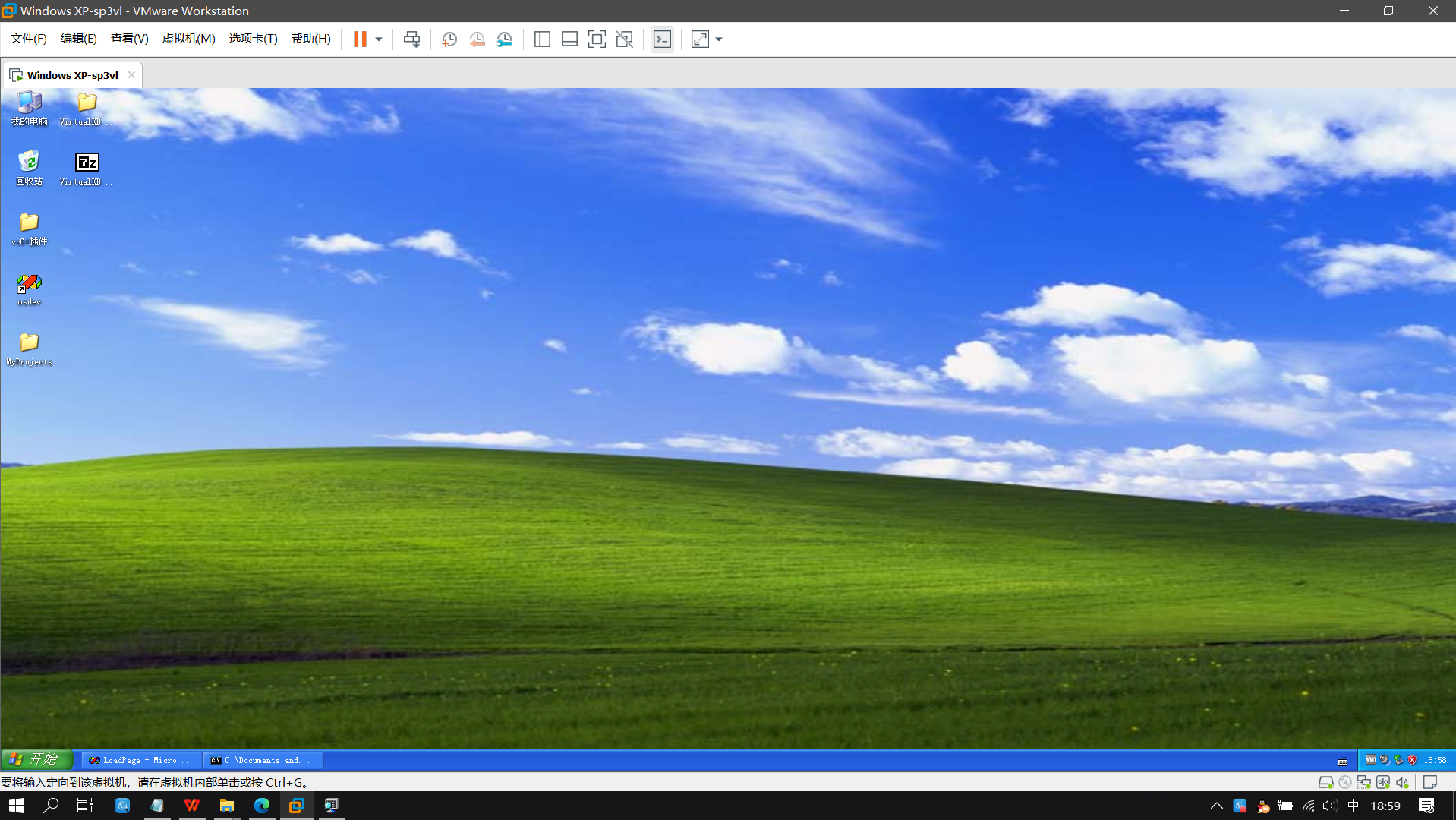Click the XP security alert shield icon
This screenshot has height=820, width=1456.
tap(1412, 759)
